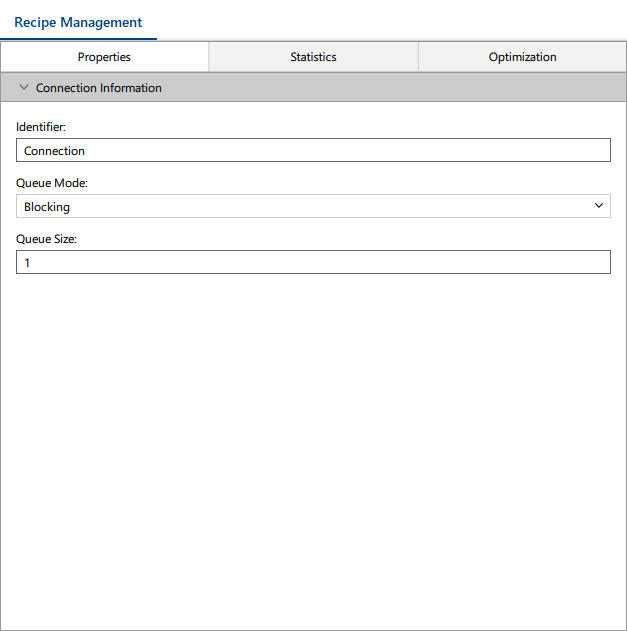Screen dimensions: 627x631
Task: Switch to the Properties tab
Action: [x=104, y=57]
